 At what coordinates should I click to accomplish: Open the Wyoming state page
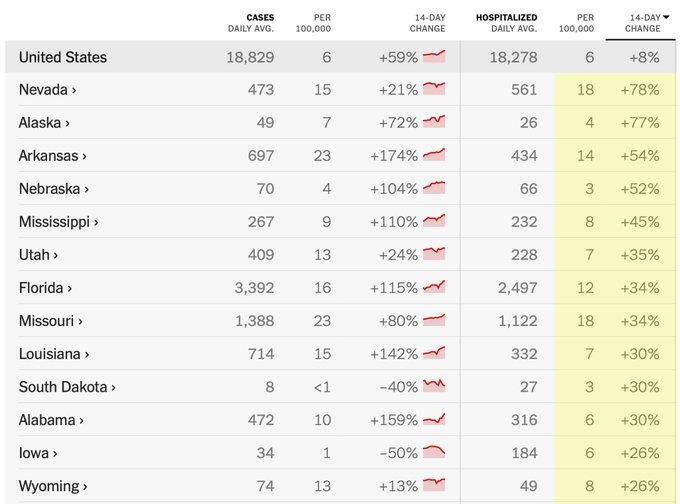(53, 486)
